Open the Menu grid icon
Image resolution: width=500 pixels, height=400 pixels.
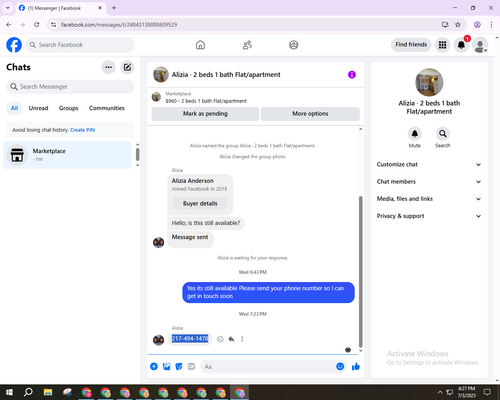point(442,45)
